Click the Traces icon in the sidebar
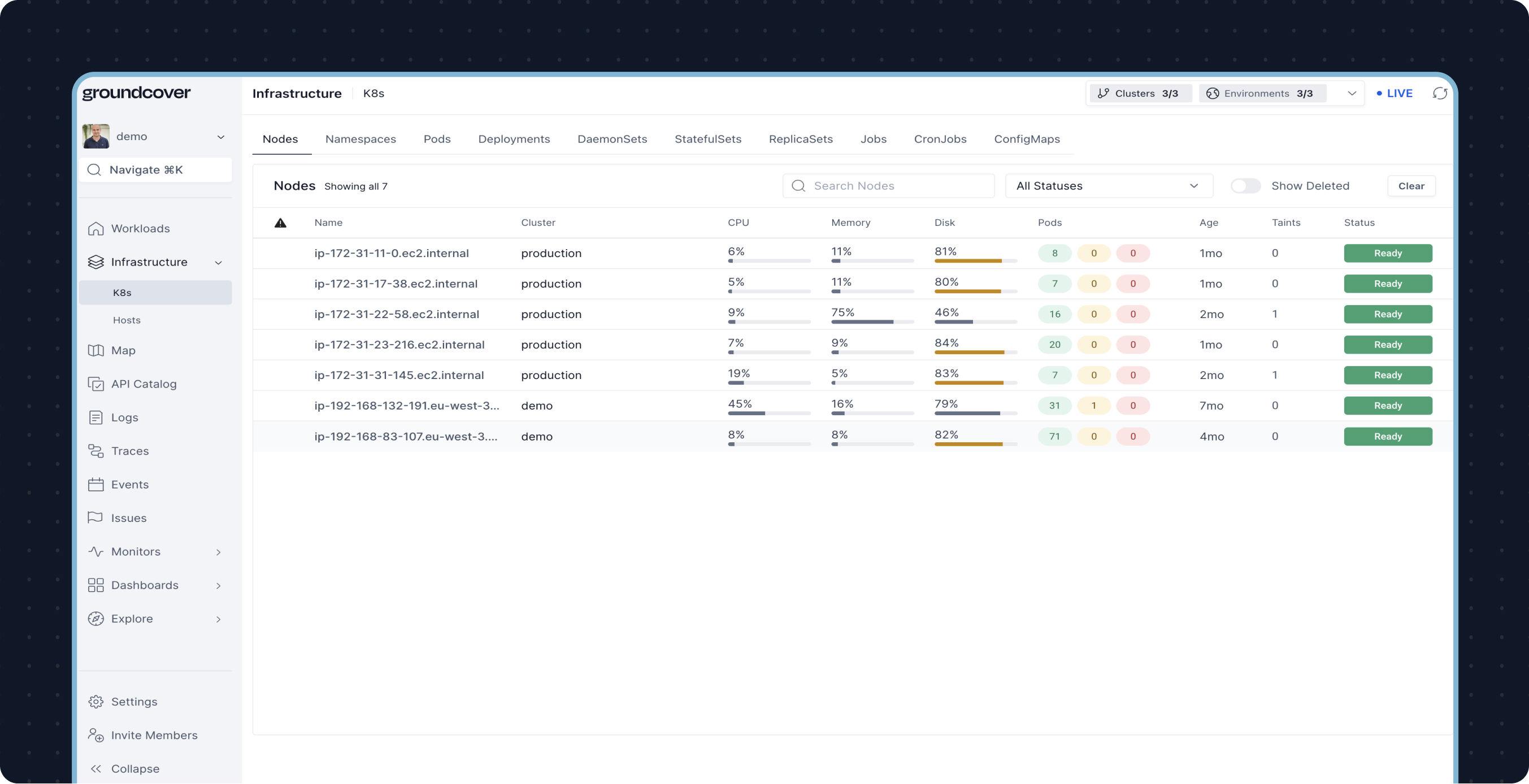Image resolution: width=1529 pixels, height=784 pixels. coord(95,451)
